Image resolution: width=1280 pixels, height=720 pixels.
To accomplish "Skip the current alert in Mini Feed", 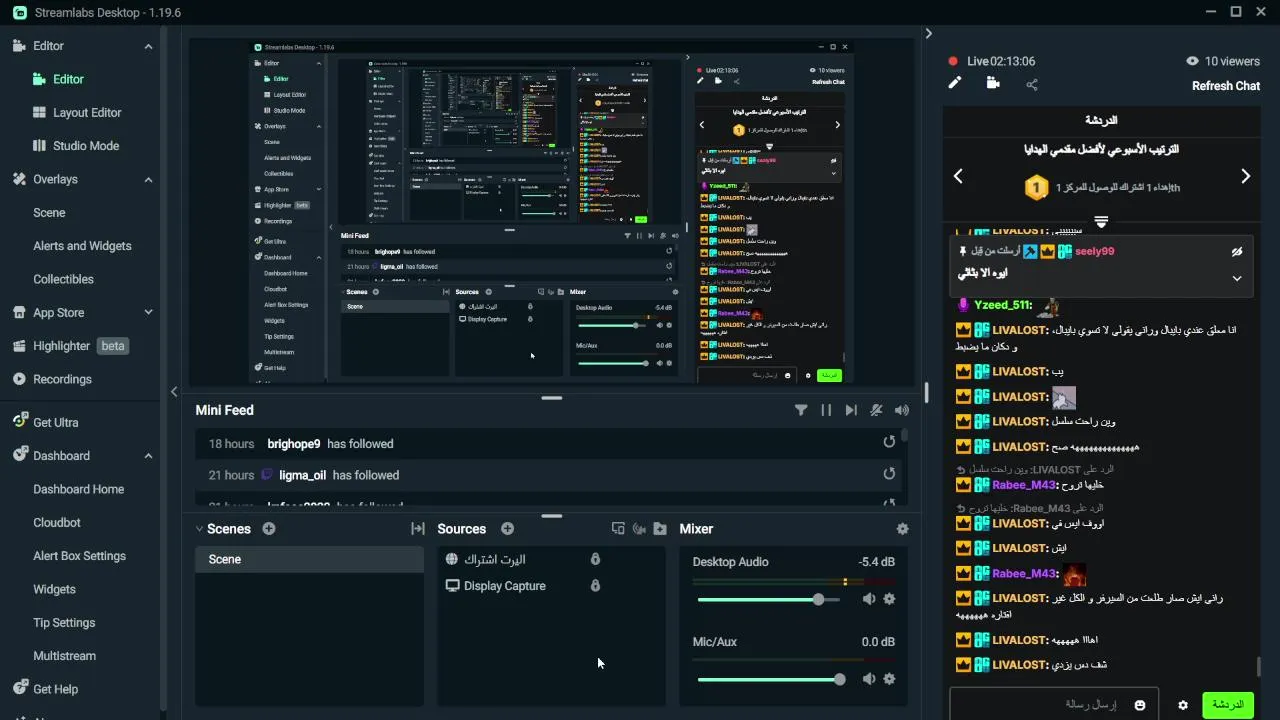I will (x=851, y=410).
